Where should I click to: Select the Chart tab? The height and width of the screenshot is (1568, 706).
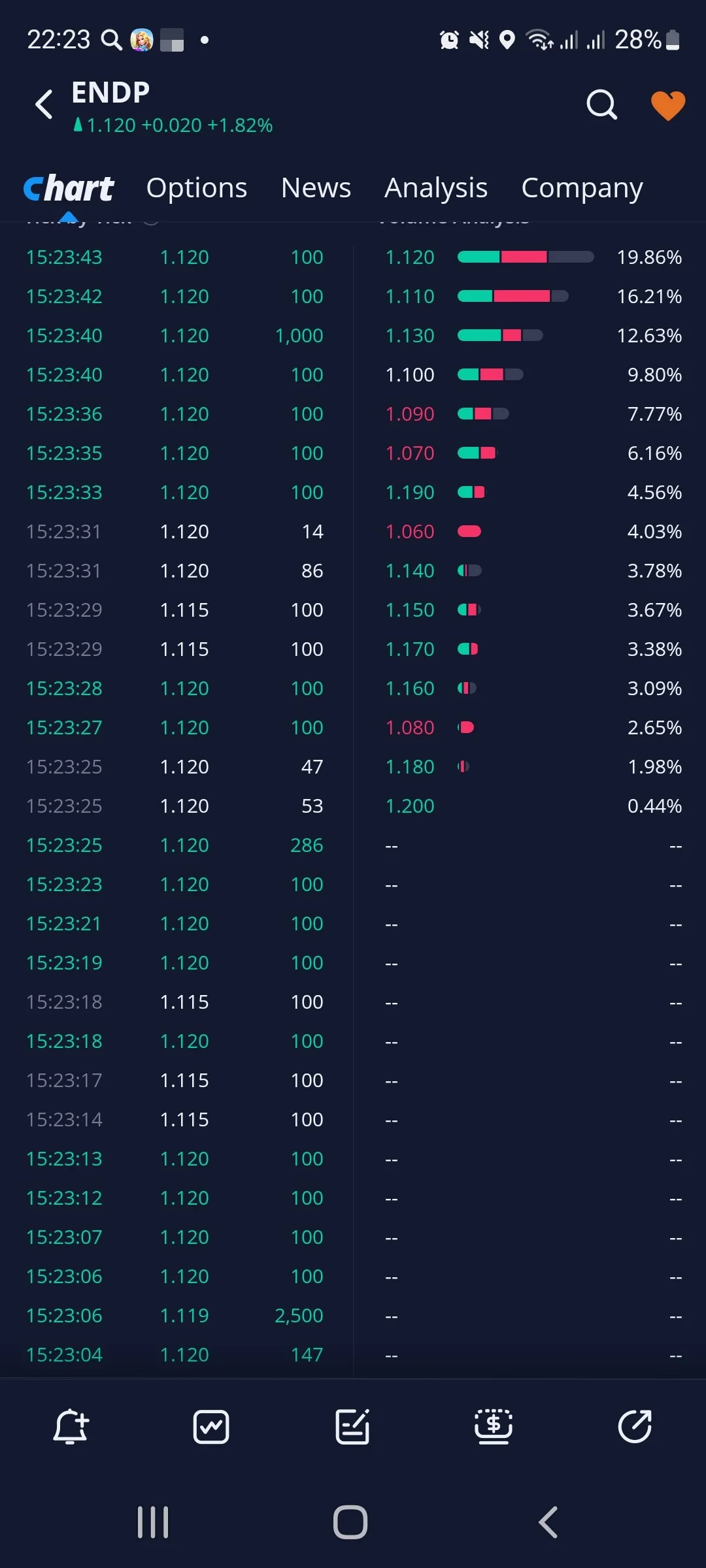(69, 188)
